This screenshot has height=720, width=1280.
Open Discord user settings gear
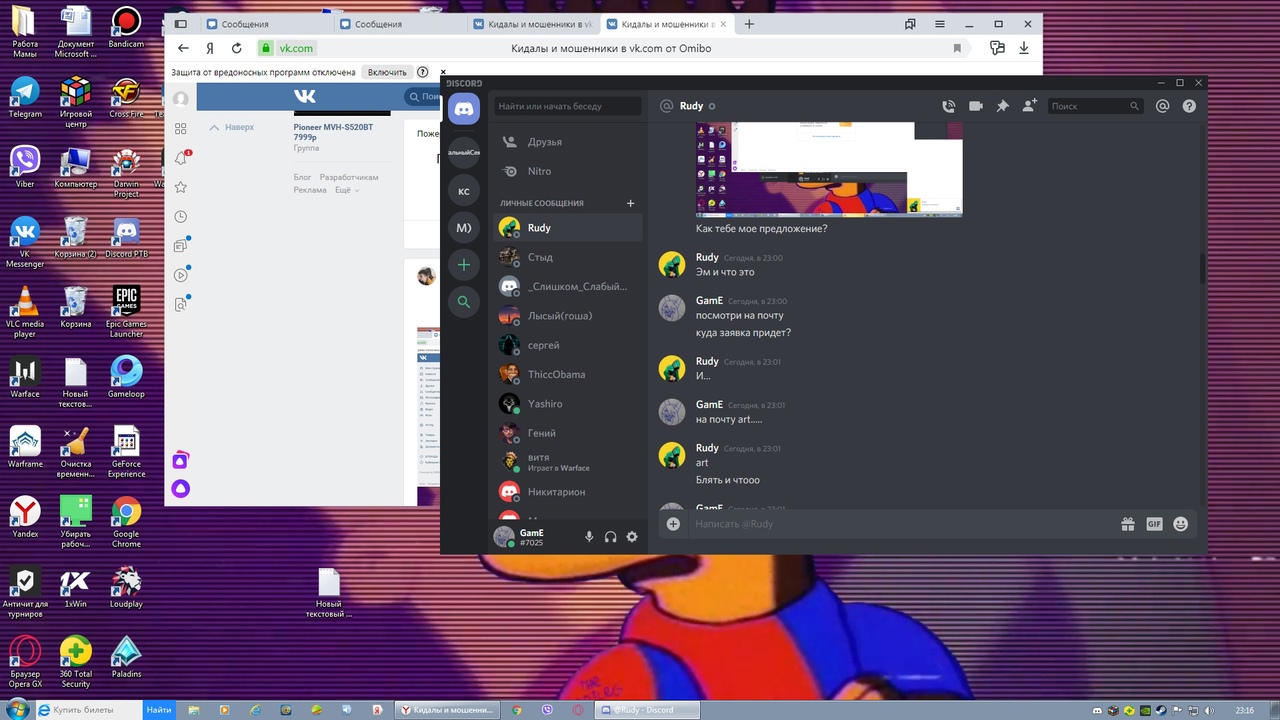(632, 537)
